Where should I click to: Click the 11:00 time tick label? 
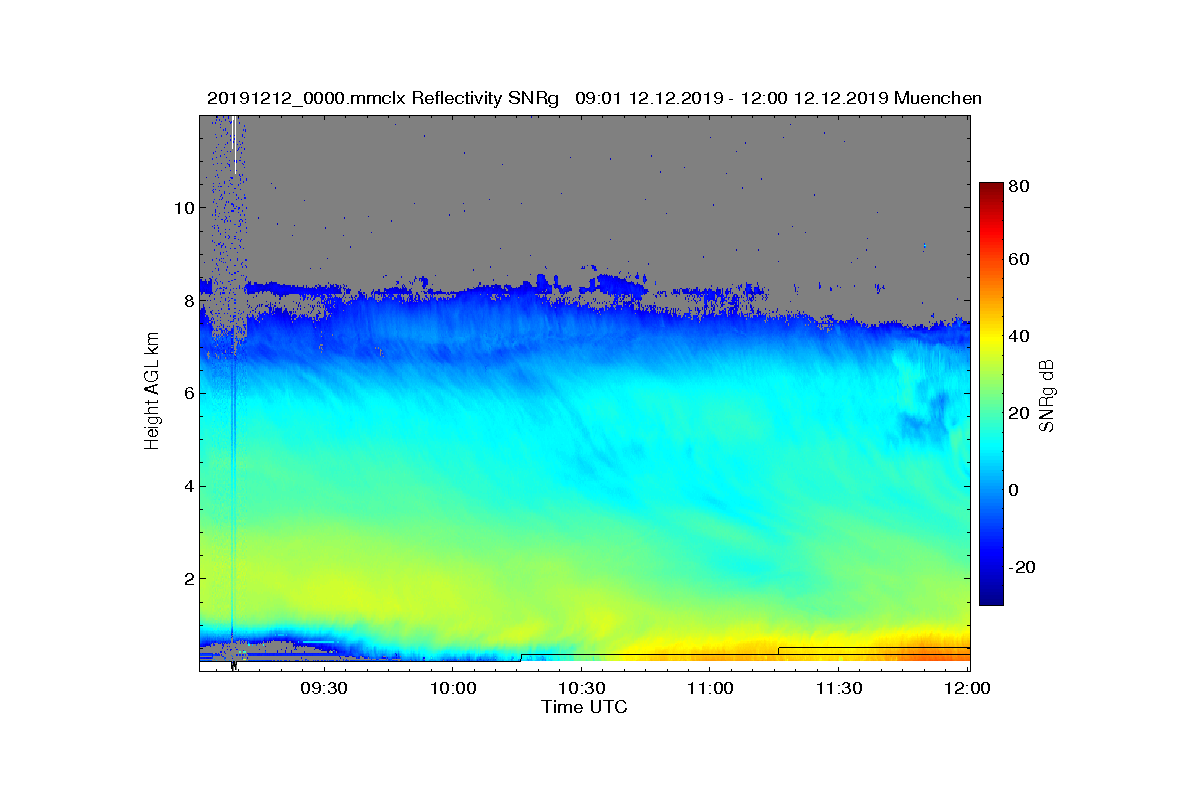(709, 688)
